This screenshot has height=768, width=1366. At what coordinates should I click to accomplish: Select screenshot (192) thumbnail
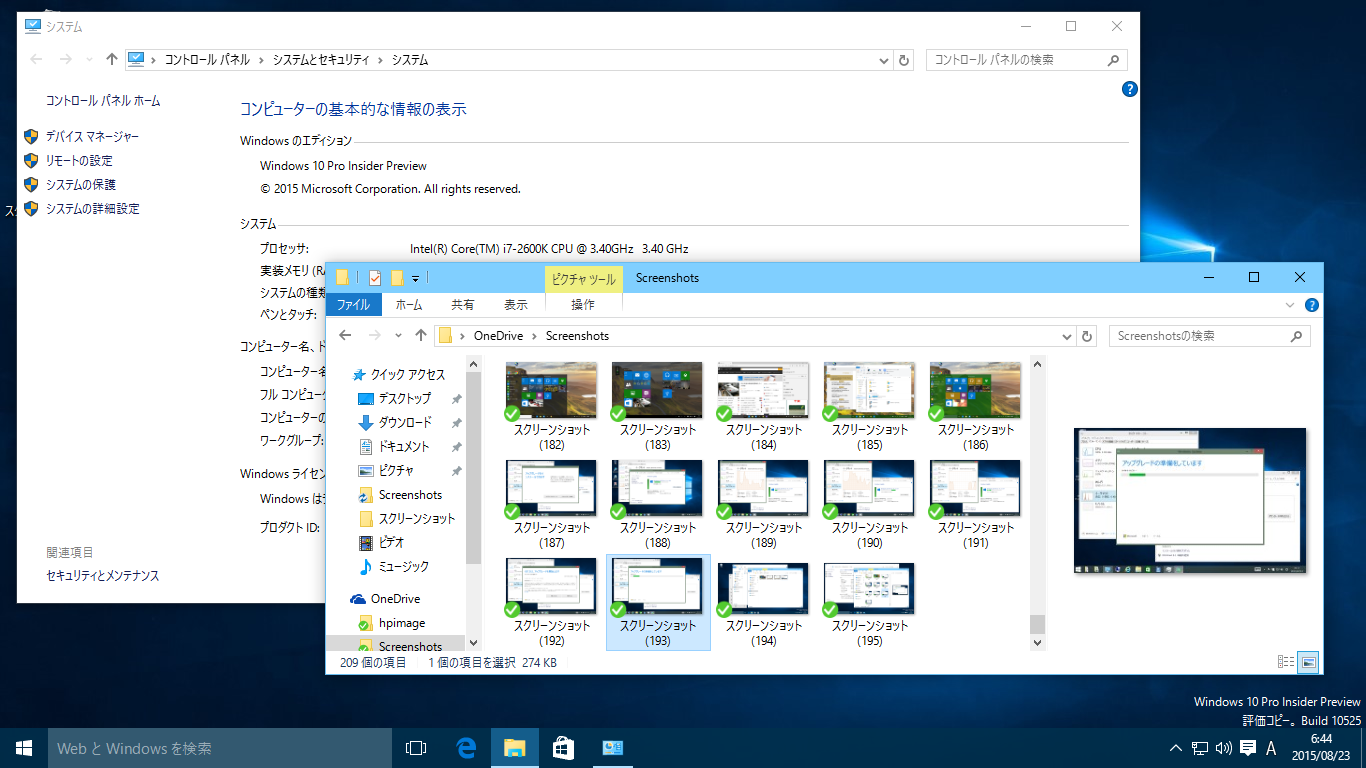click(551, 602)
